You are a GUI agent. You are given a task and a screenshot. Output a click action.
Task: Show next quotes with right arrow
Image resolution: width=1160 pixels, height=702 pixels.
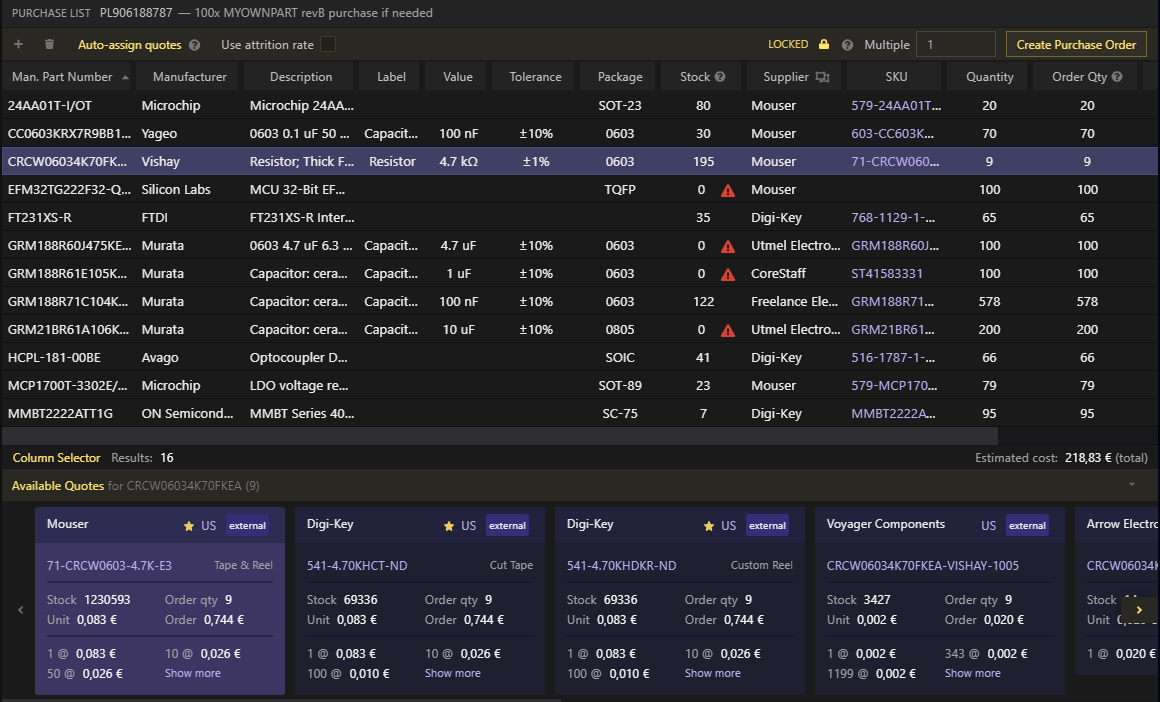coord(1139,610)
